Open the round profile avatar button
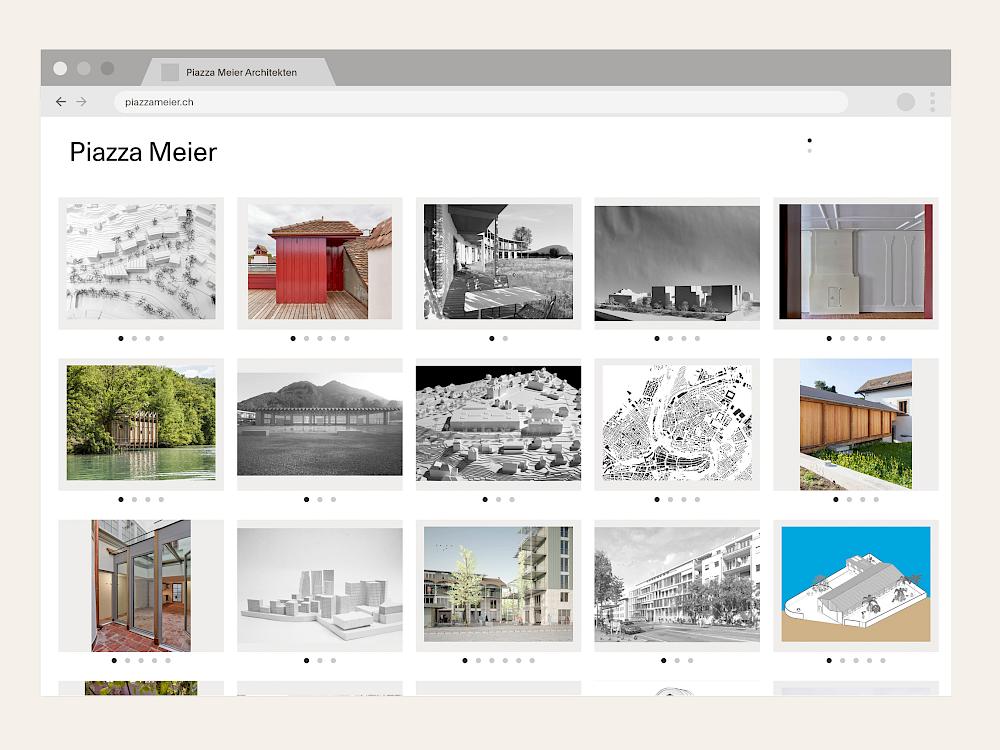1000x750 pixels. [x=906, y=101]
